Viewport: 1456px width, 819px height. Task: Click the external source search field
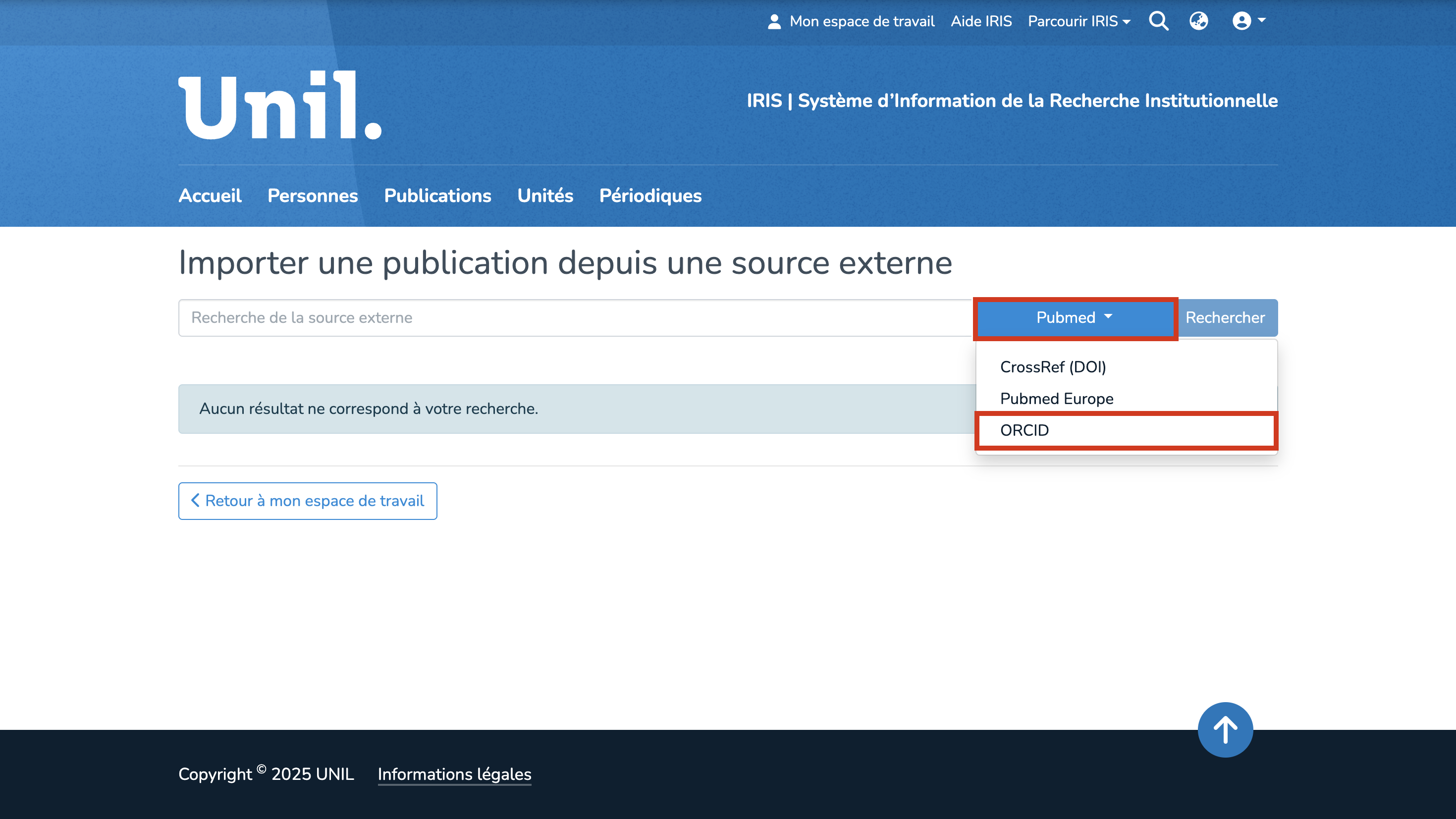575,318
